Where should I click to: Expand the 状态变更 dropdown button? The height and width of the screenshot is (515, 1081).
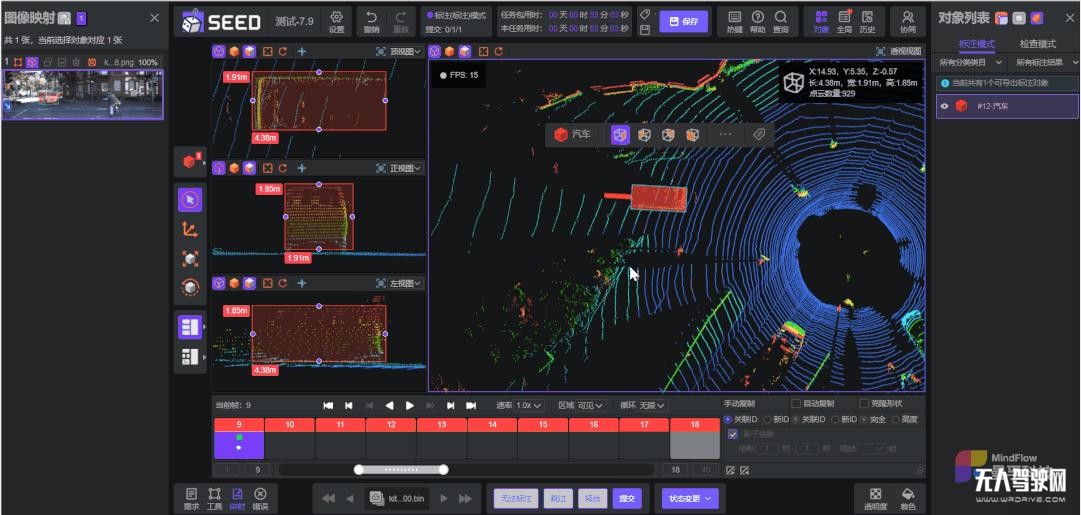click(x=690, y=497)
